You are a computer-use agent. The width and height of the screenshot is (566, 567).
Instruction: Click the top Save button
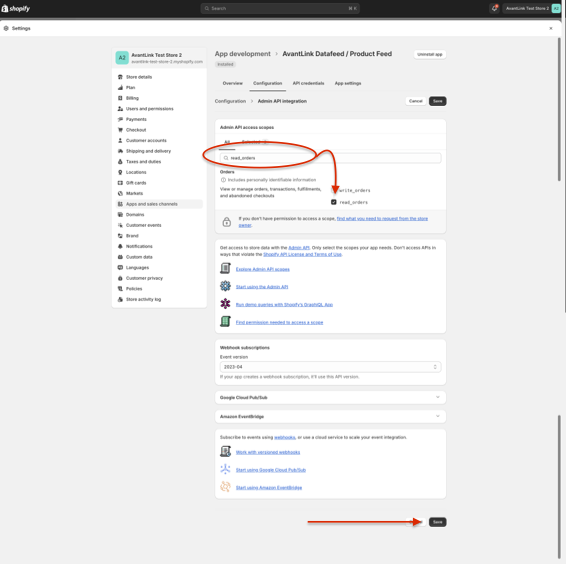438,101
